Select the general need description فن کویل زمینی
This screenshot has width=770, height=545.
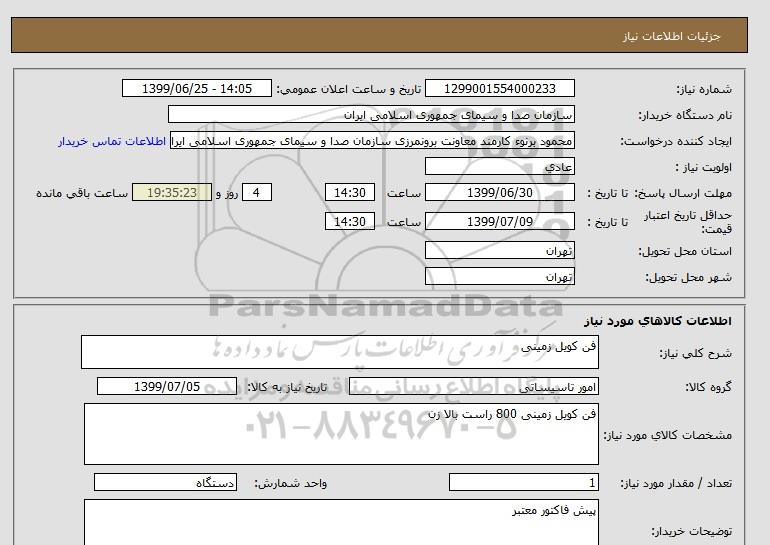click(x=340, y=353)
